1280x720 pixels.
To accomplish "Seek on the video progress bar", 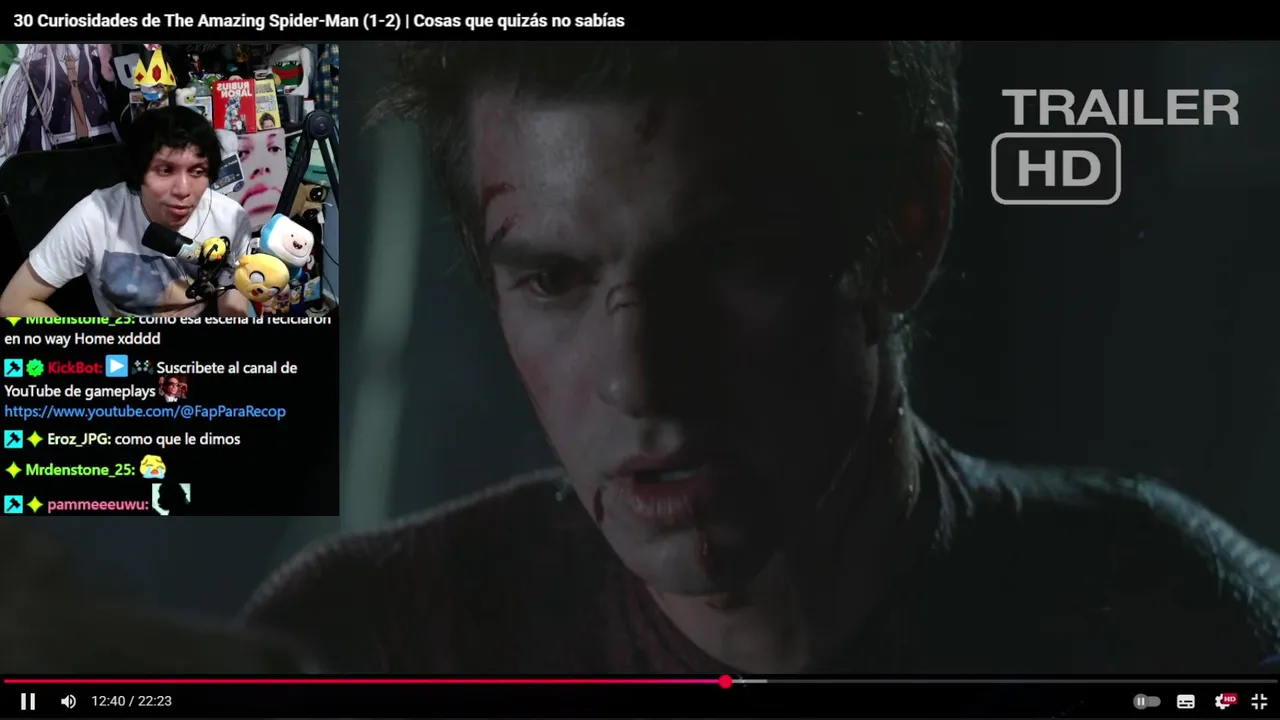I will (640, 681).
